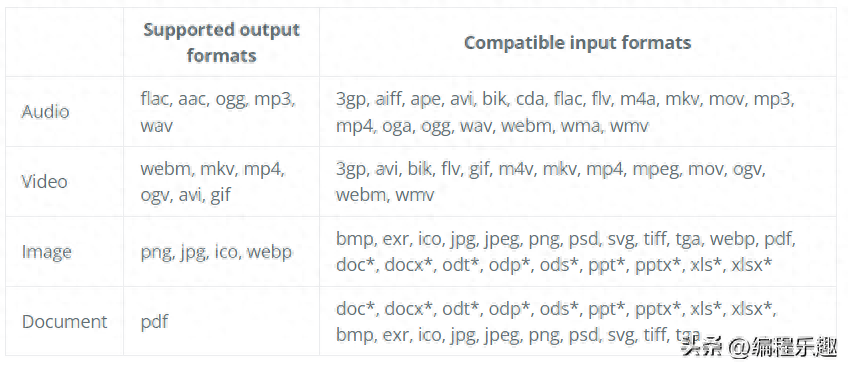Click the empty top-left header cell

[64, 42]
